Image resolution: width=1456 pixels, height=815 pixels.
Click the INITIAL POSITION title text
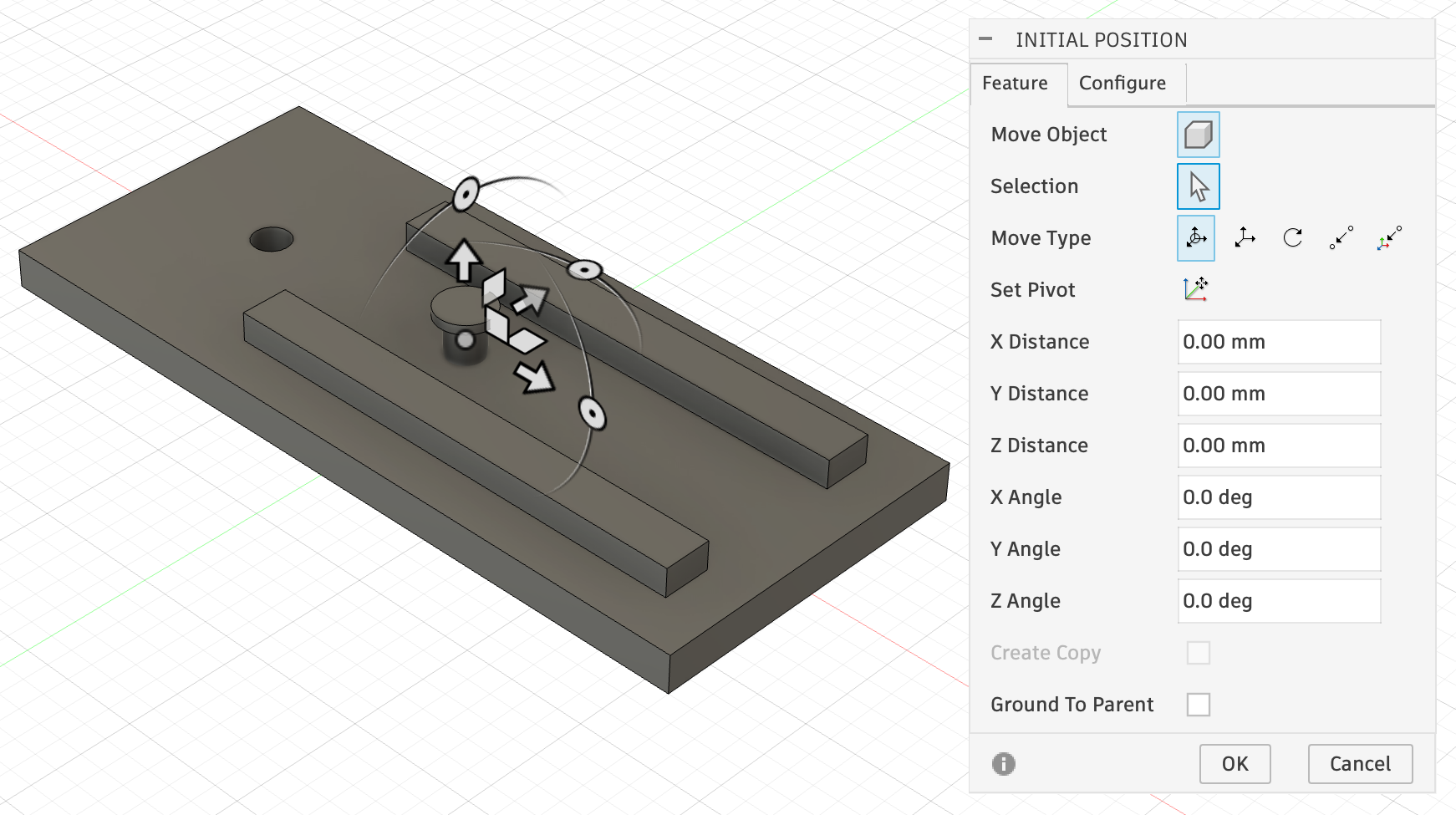1101,40
